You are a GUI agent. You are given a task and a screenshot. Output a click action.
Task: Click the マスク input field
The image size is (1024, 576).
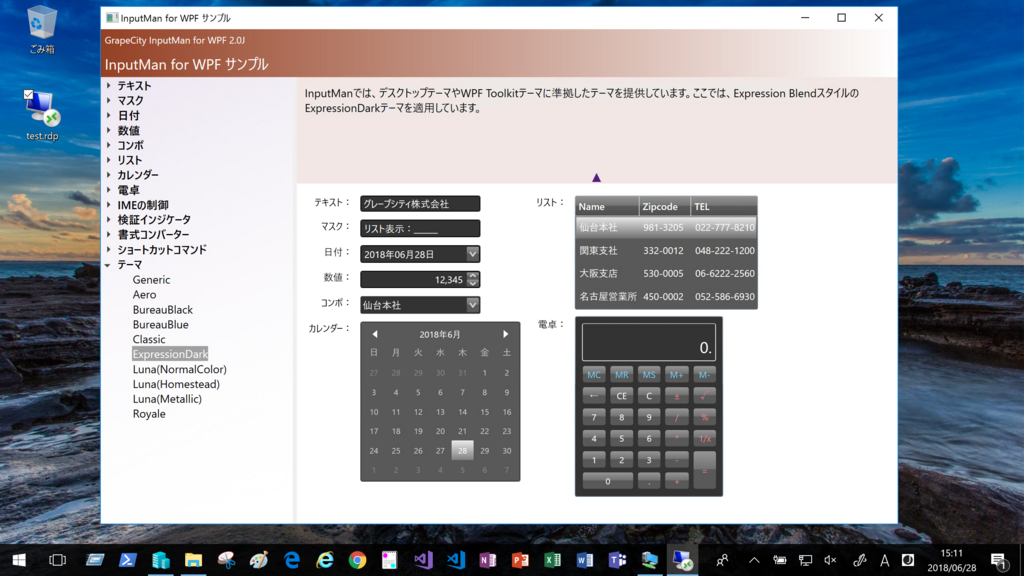(x=420, y=229)
